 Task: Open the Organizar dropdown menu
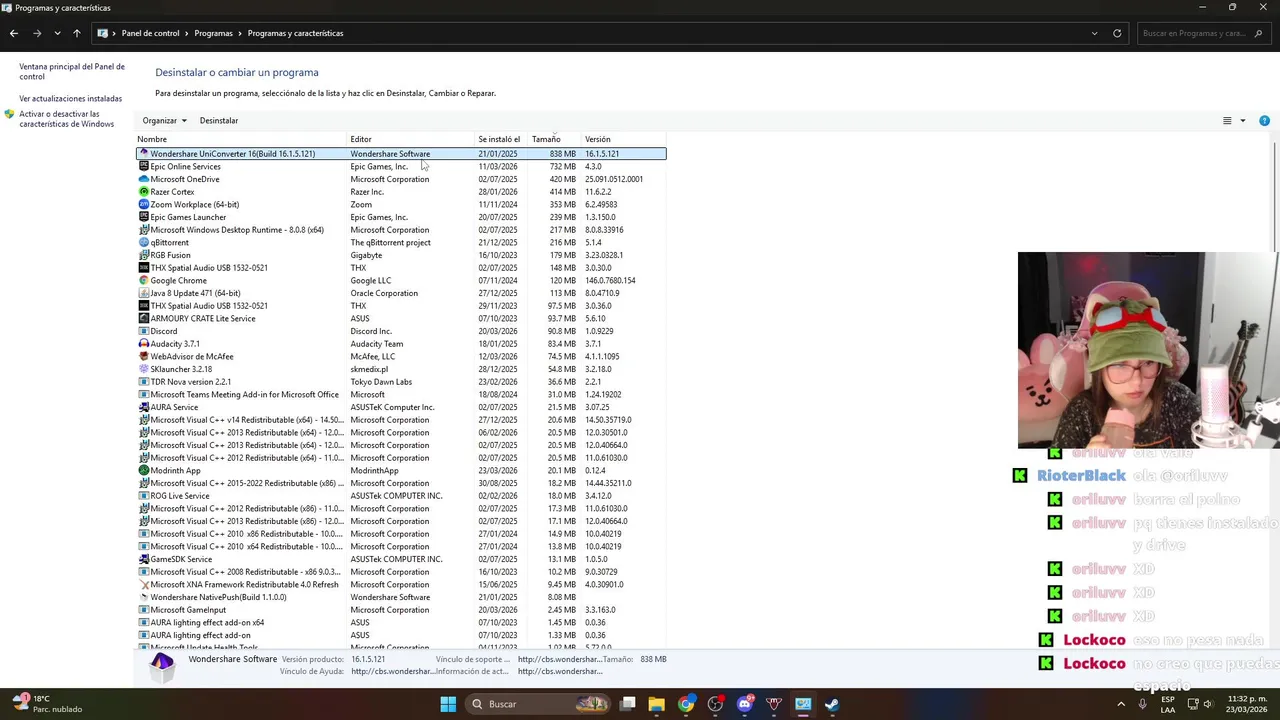pos(164,120)
